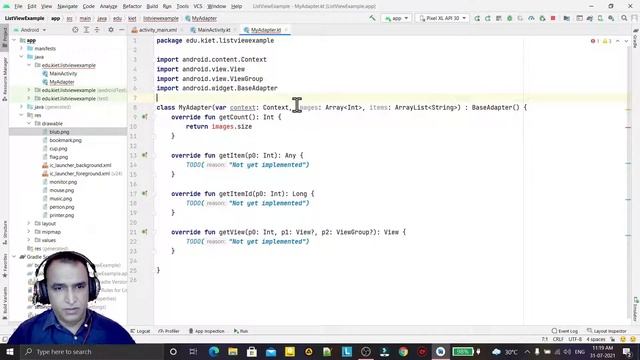Click the red error count indicator
The width and height of the screenshot is (640, 360).
(x=595, y=41)
